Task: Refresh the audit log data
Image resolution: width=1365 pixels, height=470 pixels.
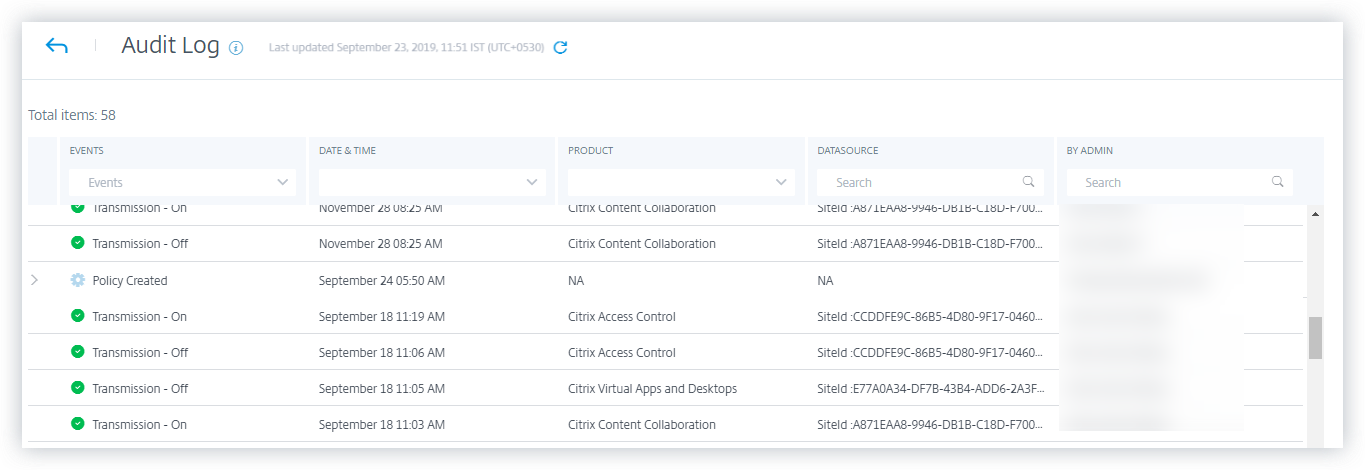Action: [x=561, y=47]
